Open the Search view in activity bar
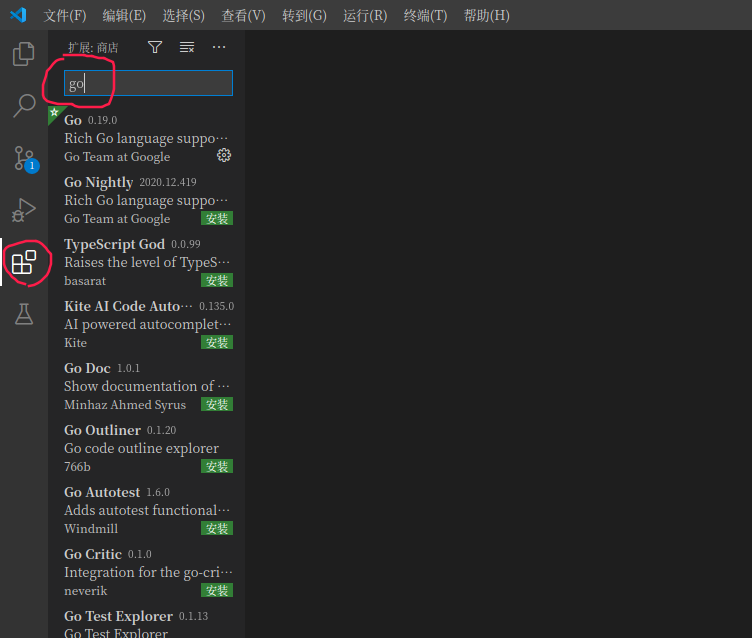 coord(24,106)
